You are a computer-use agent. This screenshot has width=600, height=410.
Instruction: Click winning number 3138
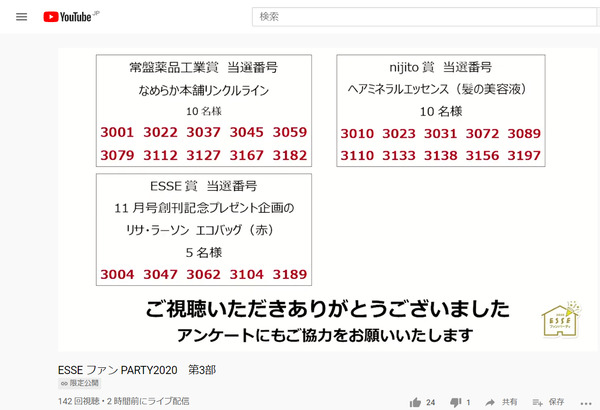440,156
